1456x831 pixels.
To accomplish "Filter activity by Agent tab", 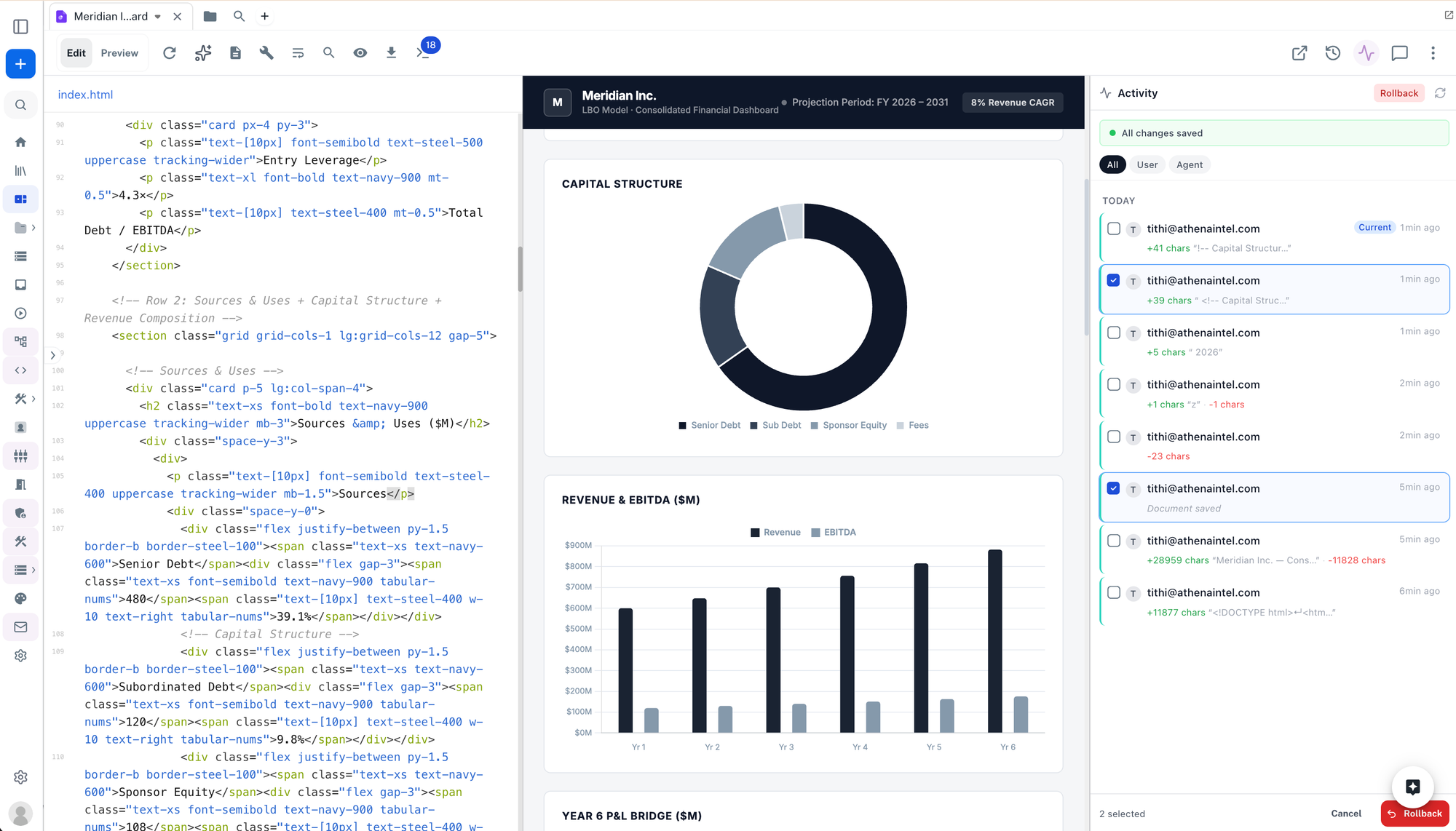I will [1189, 164].
